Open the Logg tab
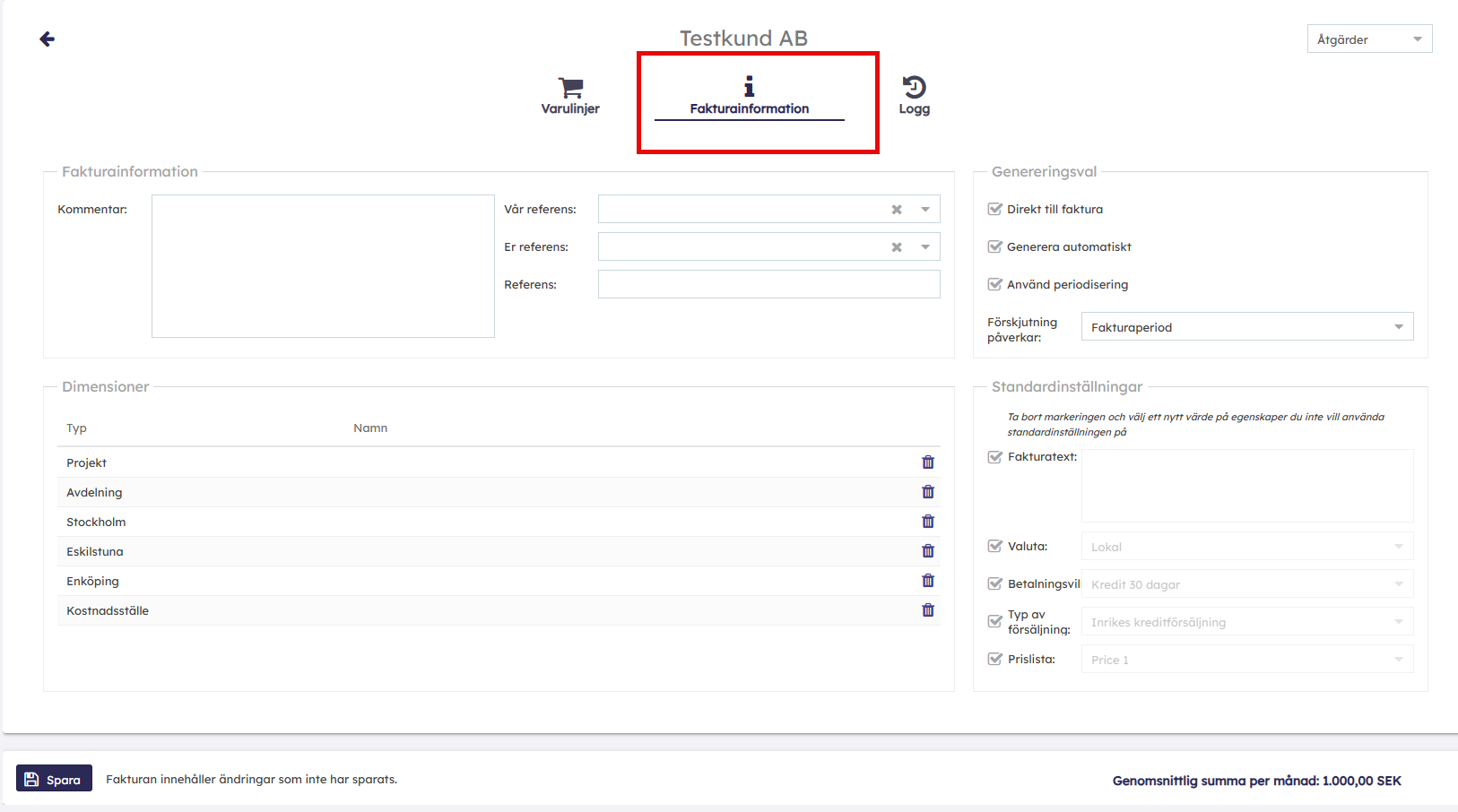The width and height of the screenshot is (1458, 812). tap(914, 96)
